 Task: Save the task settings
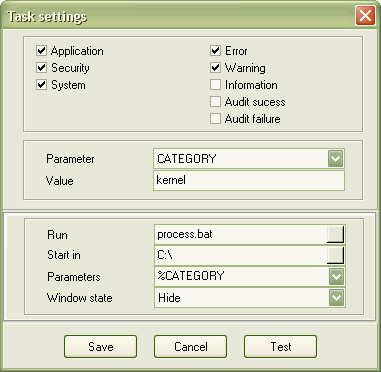[x=100, y=347]
